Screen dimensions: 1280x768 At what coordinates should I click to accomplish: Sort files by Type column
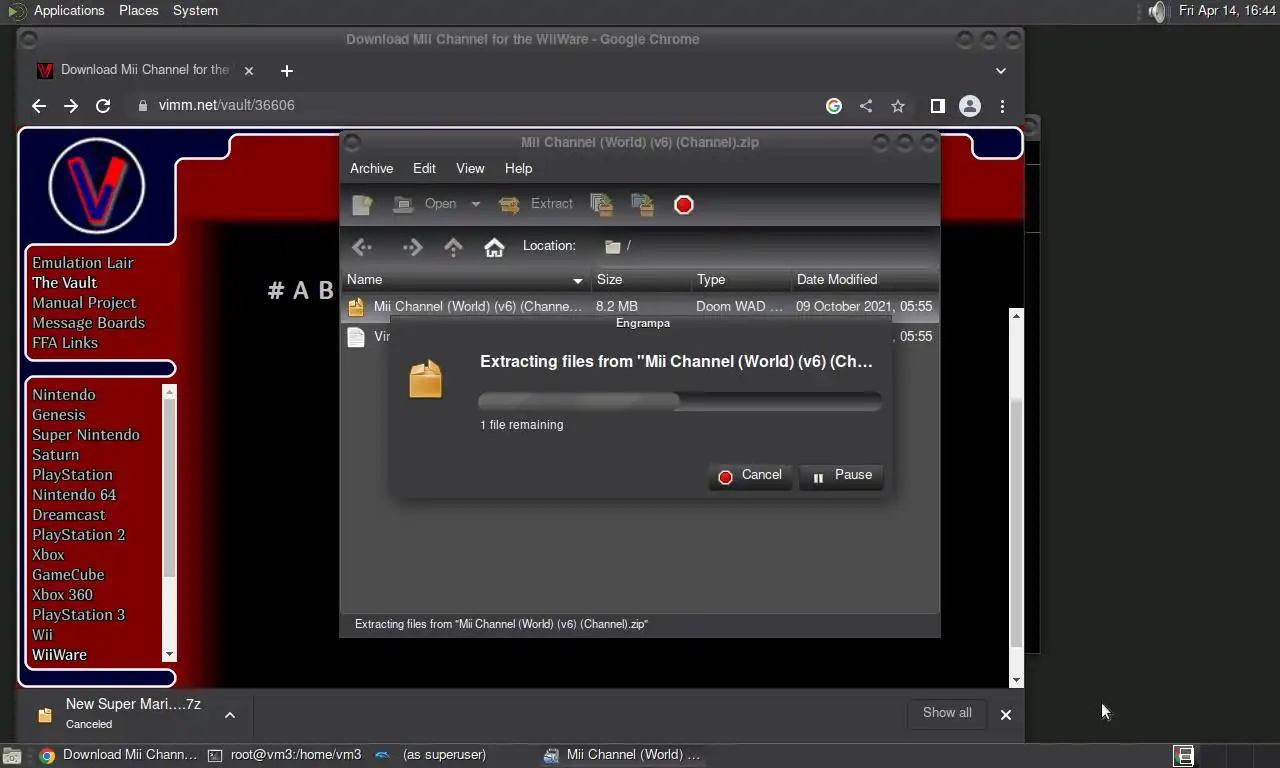tap(741, 280)
